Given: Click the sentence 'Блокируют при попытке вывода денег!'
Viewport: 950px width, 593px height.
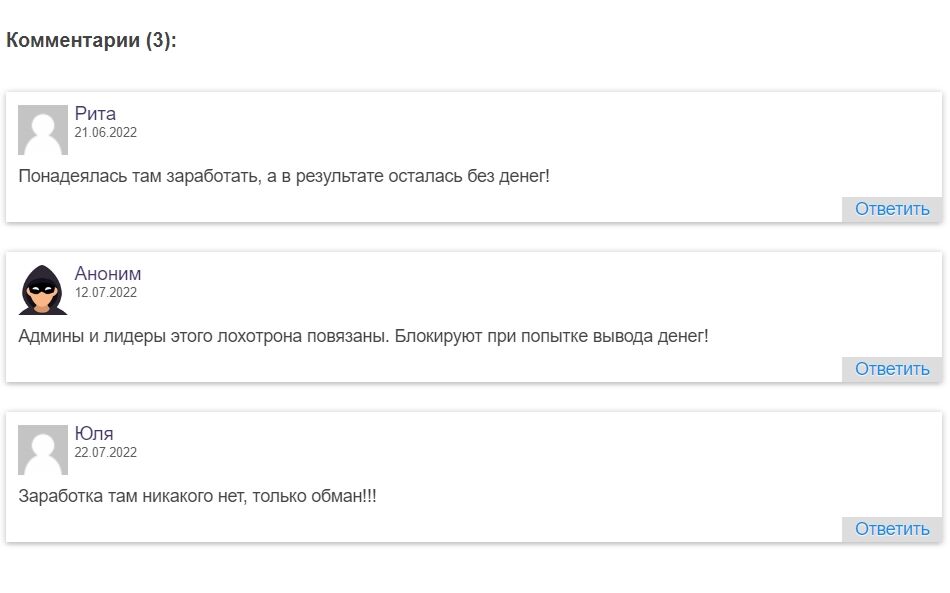Looking at the screenshot, I should pos(551,336).
